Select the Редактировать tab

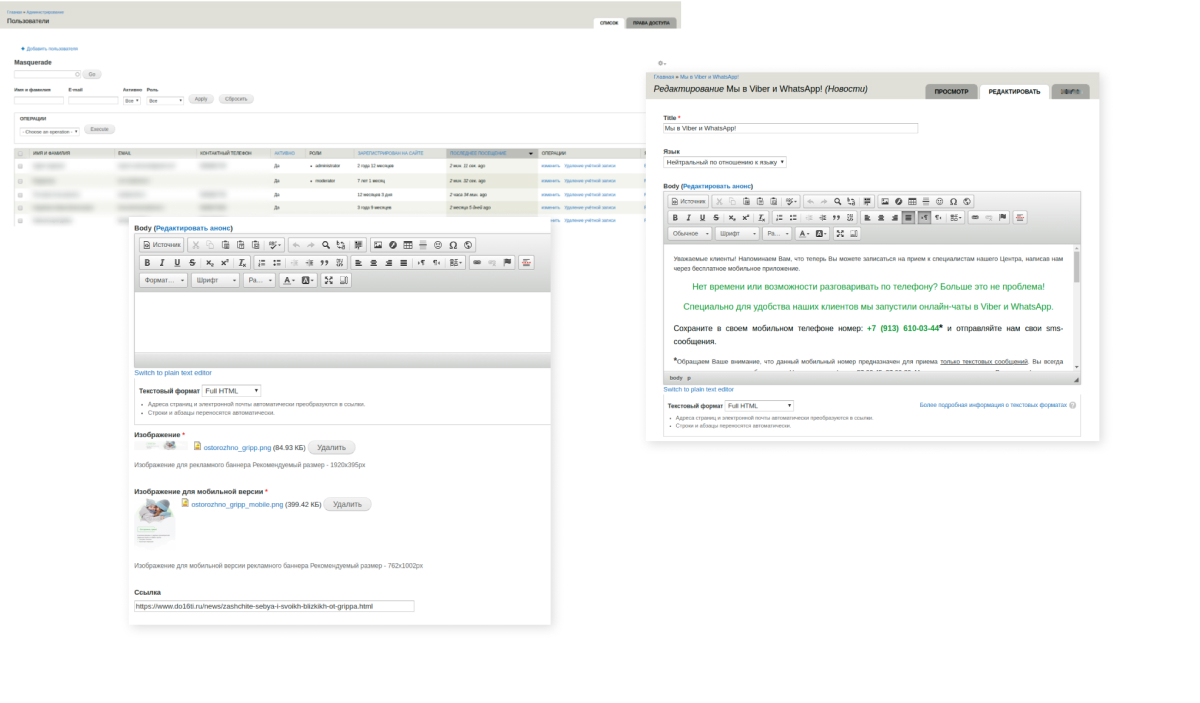click(x=1014, y=92)
